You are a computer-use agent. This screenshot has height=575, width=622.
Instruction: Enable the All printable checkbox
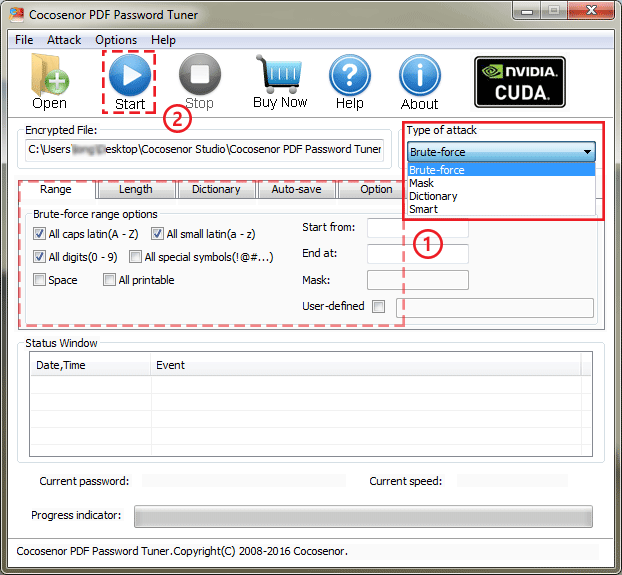pyautogui.click(x=109, y=280)
